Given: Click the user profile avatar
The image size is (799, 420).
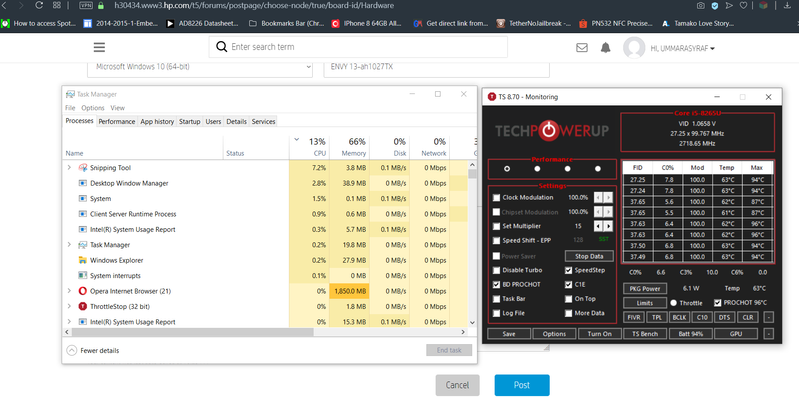Looking at the screenshot, I should click(x=634, y=48).
